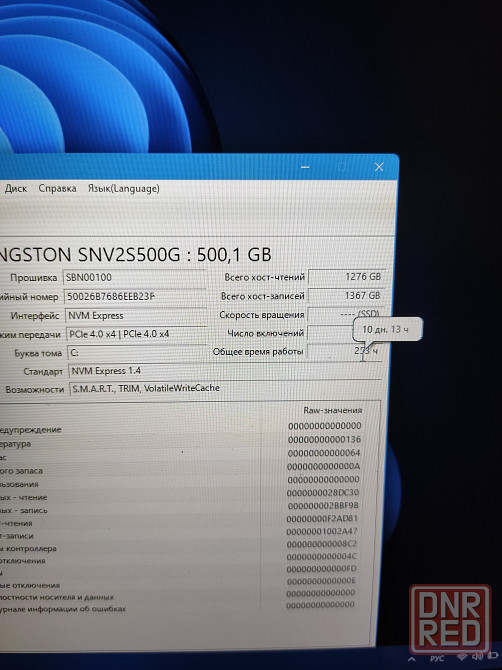Click the Скорость вращения label

261,315
